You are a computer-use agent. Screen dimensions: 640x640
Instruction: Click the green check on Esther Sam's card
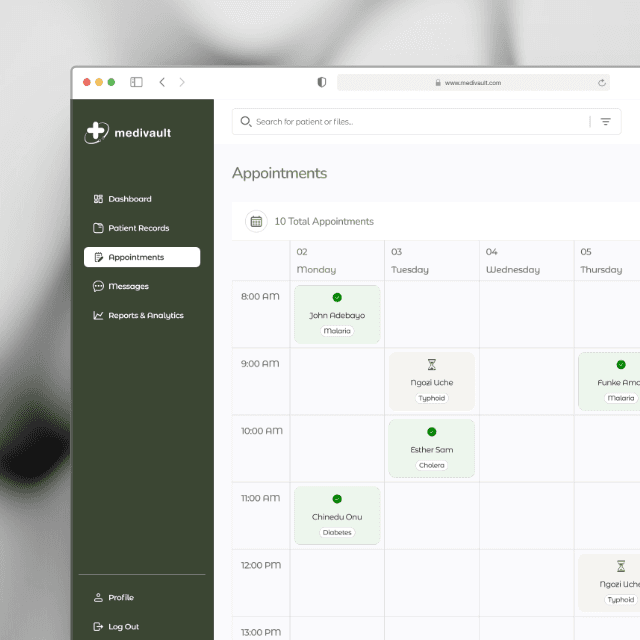tap(432, 432)
